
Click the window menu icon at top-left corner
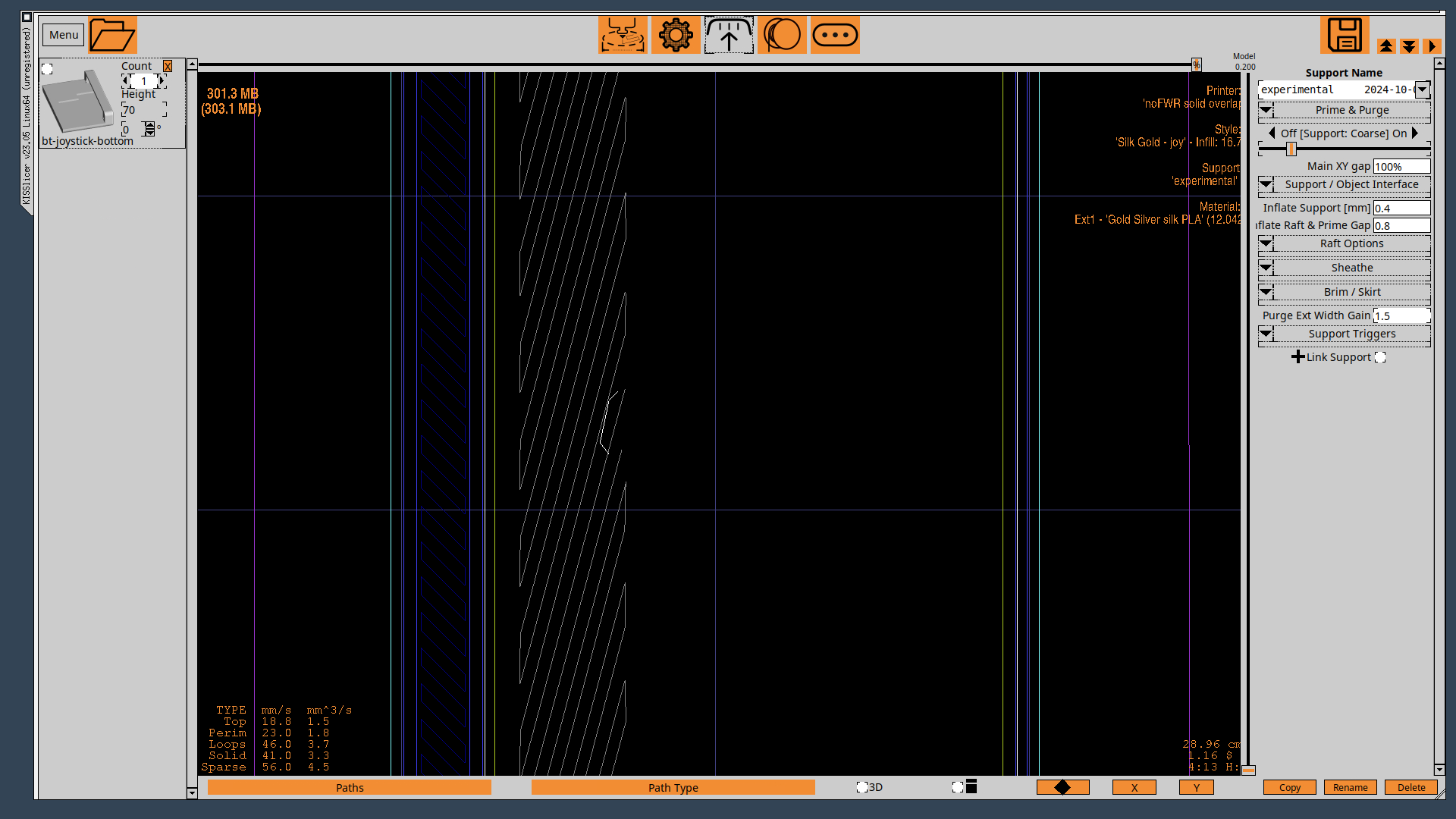tap(27, 17)
